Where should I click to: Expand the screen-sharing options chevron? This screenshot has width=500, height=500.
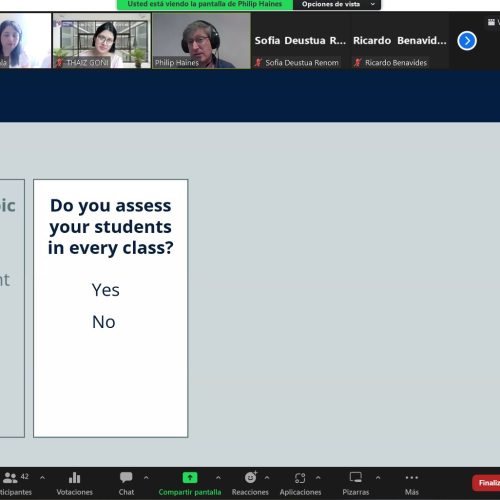[218, 478]
